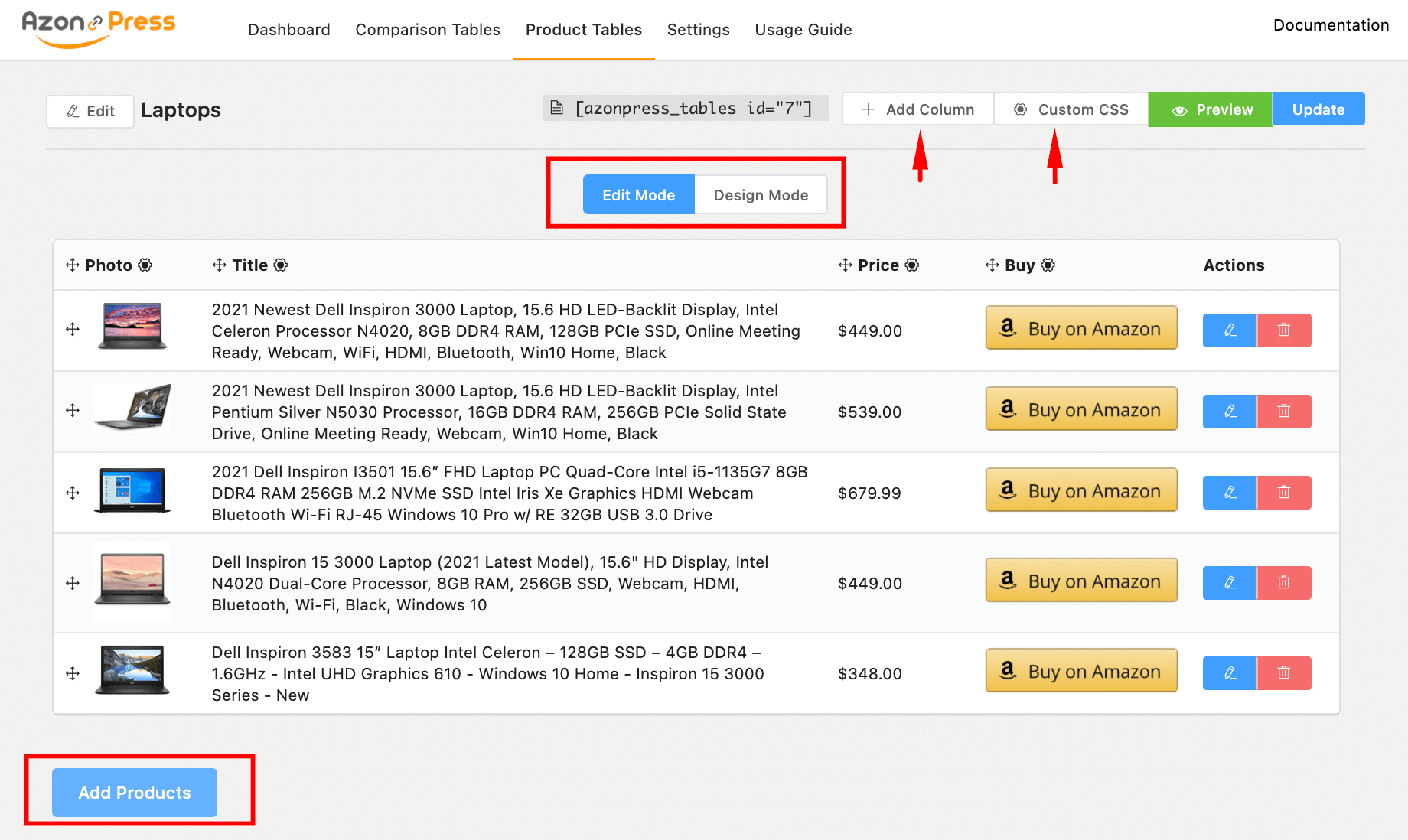Edit the $539.00 Pentium Silver product

1230,412
